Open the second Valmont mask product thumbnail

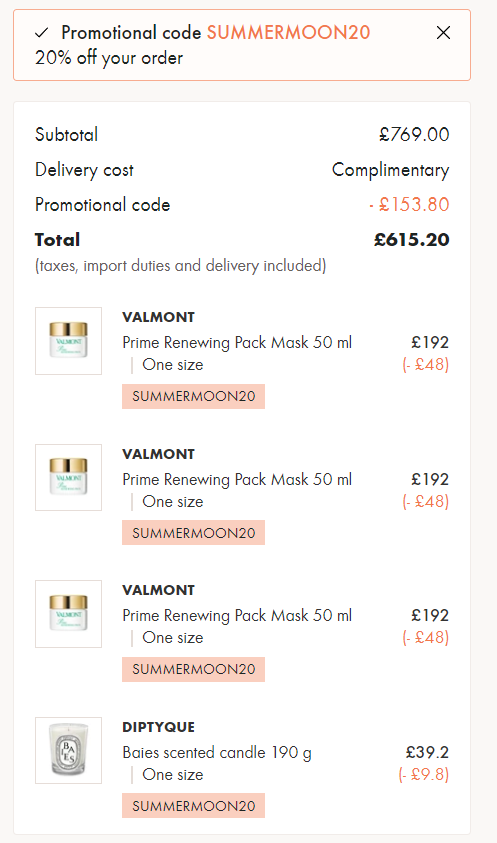[68, 477]
